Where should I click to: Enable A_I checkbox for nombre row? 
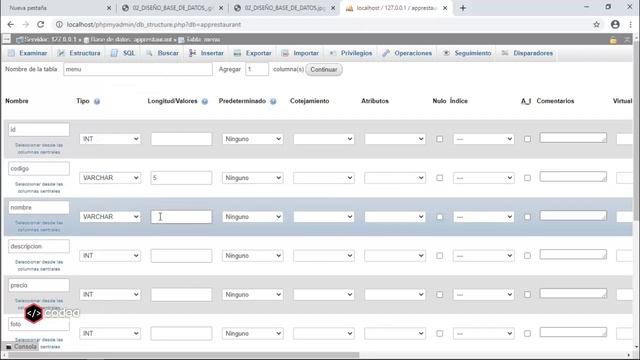click(x=527, y=217)
